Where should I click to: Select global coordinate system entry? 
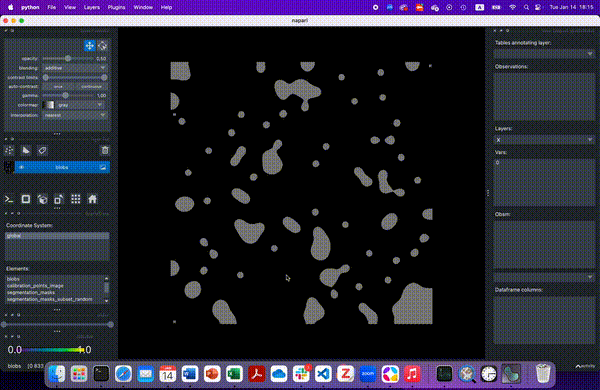click(57, 236)
